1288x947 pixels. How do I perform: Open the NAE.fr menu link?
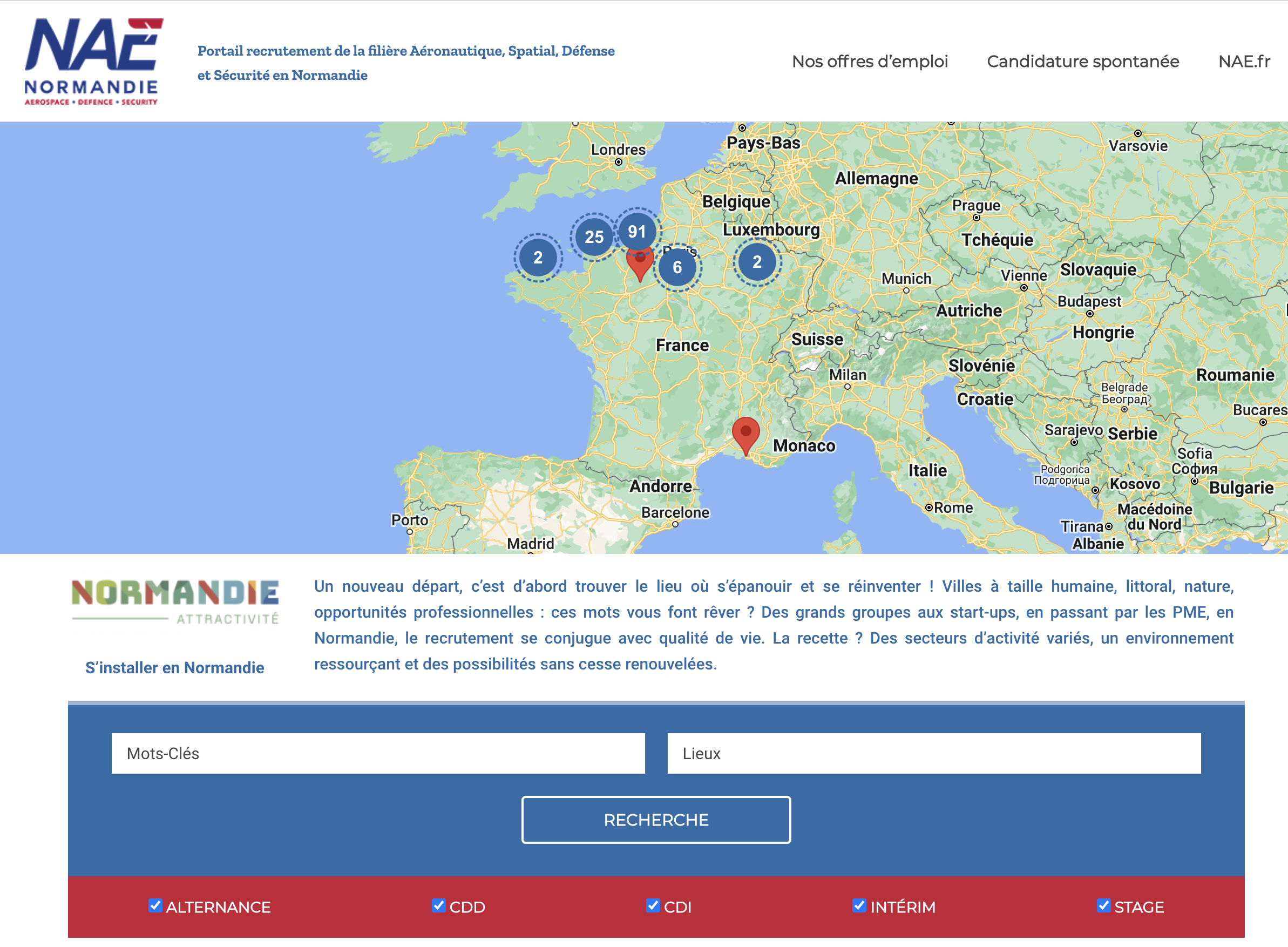(1244, 62)
